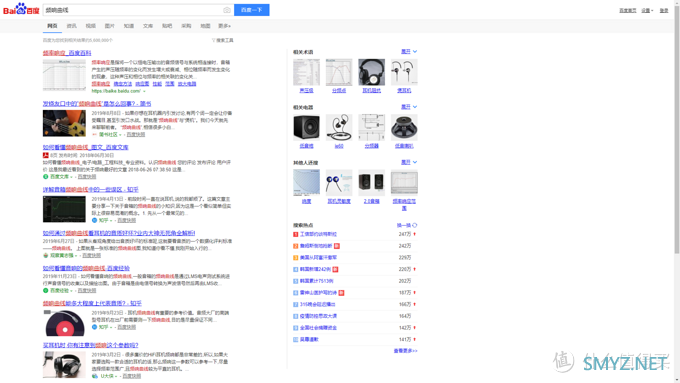Open 声压级 thumbnail image
Image resolution: width=680 pixels, height=383 pixels.
coord(306,72)
